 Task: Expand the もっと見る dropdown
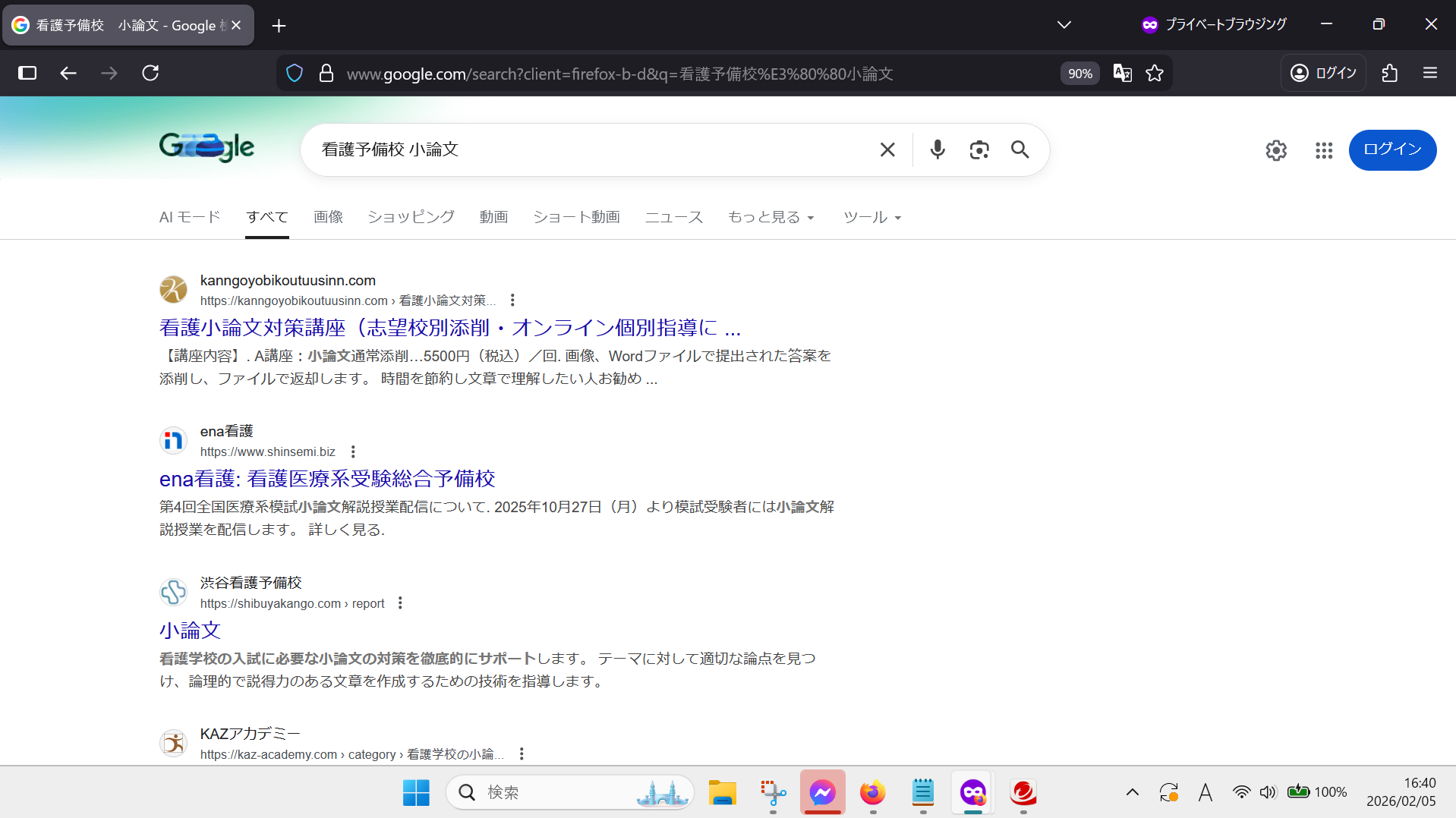[x=771, y=218]
